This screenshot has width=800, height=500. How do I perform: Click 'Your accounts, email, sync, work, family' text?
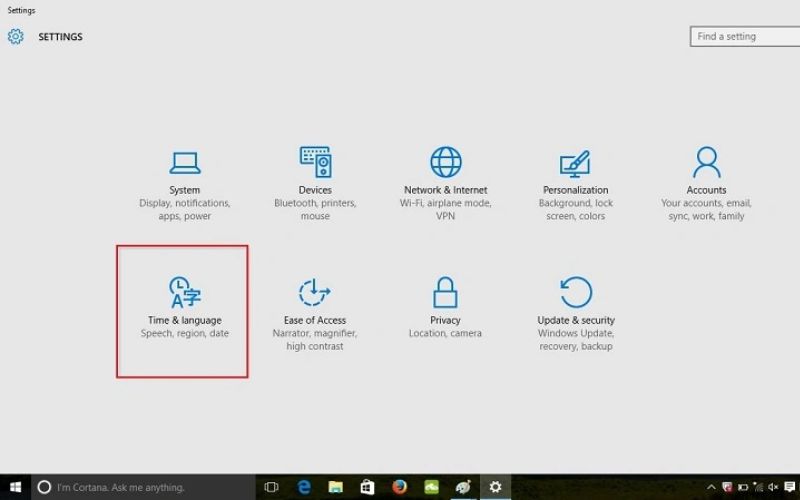click(706, 210)
